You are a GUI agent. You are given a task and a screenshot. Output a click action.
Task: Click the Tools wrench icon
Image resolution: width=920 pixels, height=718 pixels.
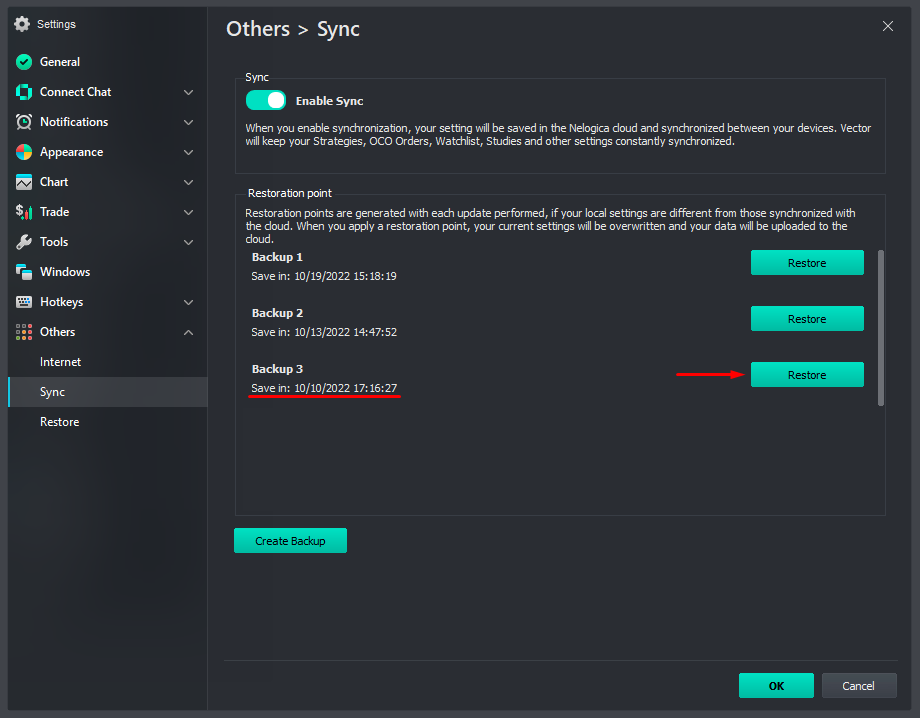(24, 242)
